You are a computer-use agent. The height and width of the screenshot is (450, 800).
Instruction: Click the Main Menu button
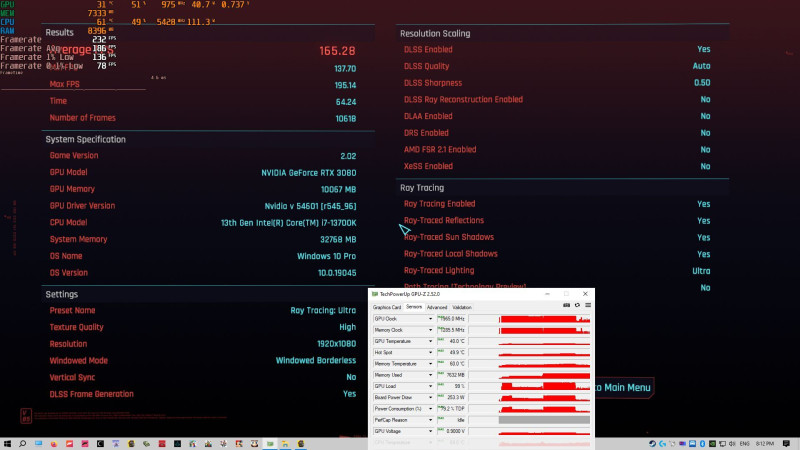[624, 388]
